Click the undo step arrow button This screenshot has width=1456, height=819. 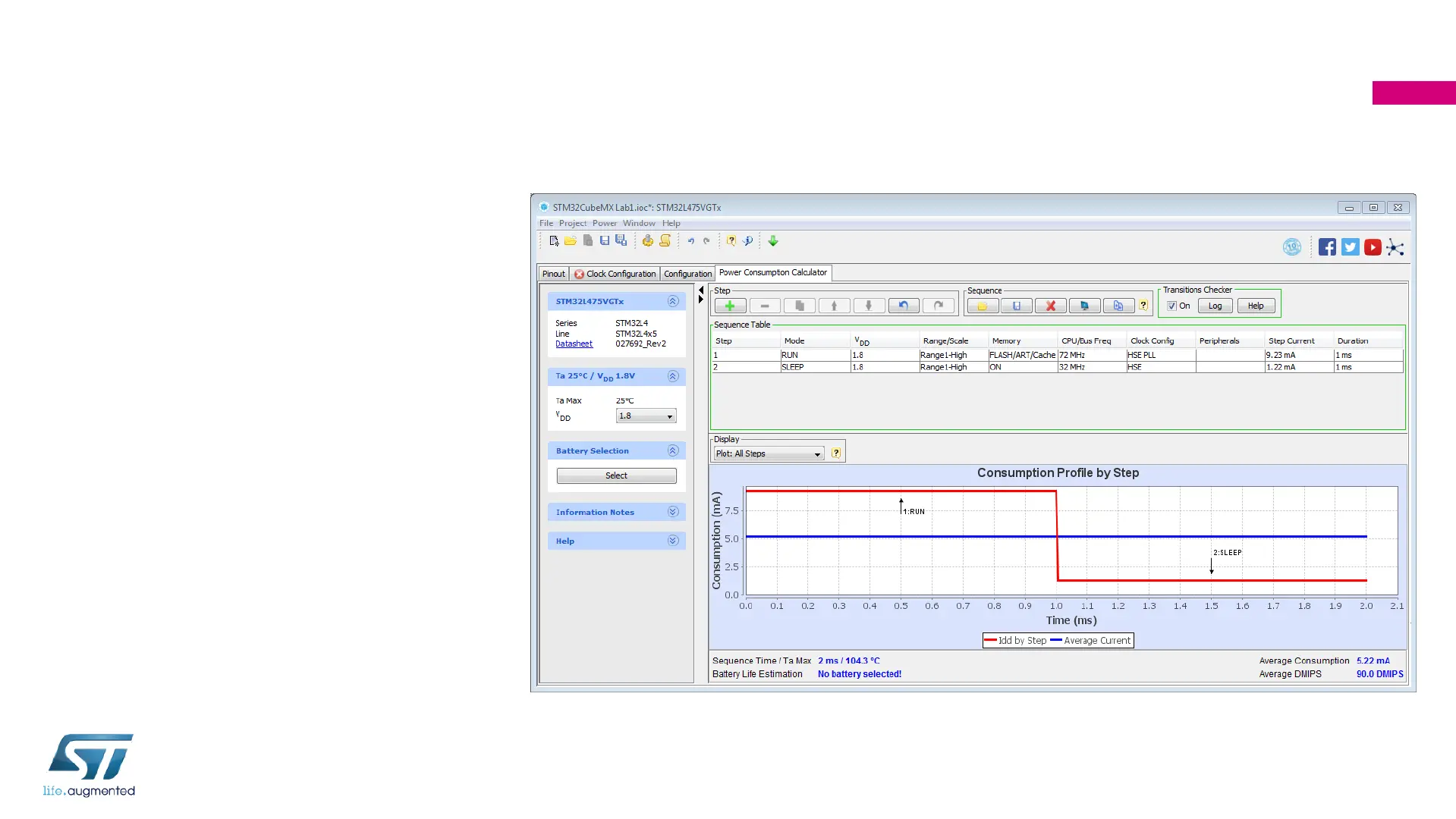click(x=903, y=306)
